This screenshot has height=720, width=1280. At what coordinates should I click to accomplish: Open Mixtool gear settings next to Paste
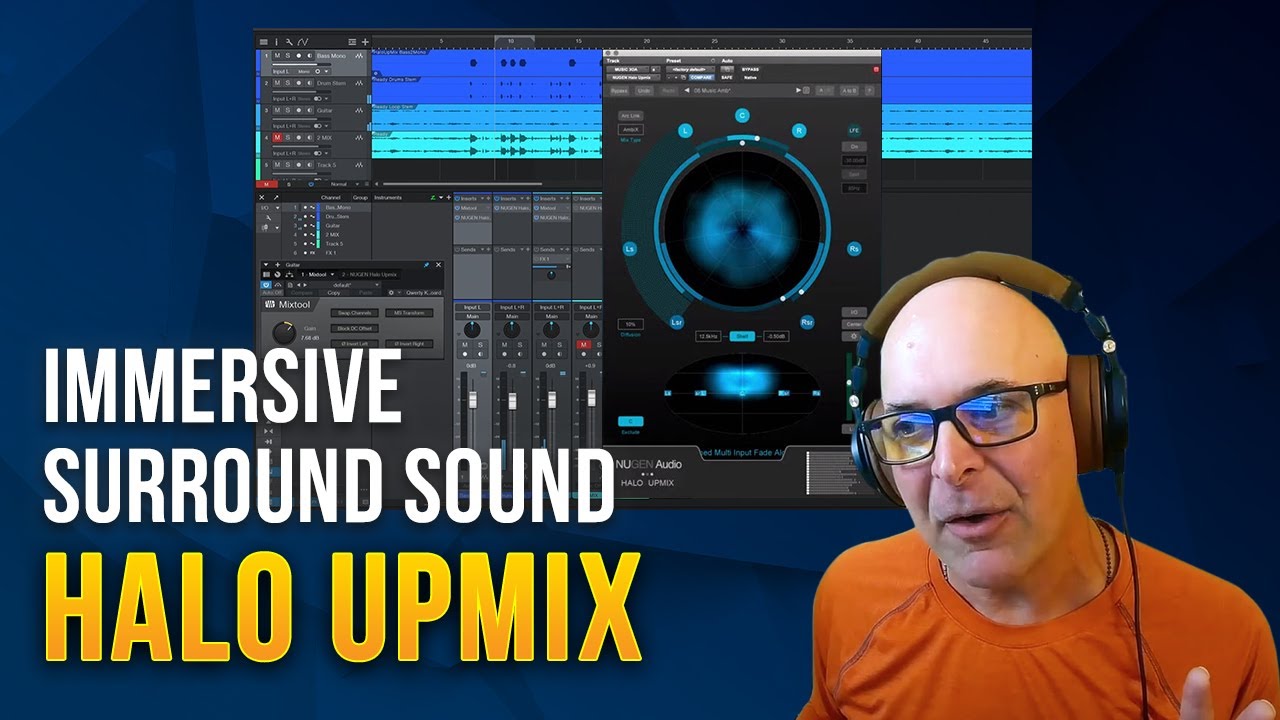click(391, 293)
